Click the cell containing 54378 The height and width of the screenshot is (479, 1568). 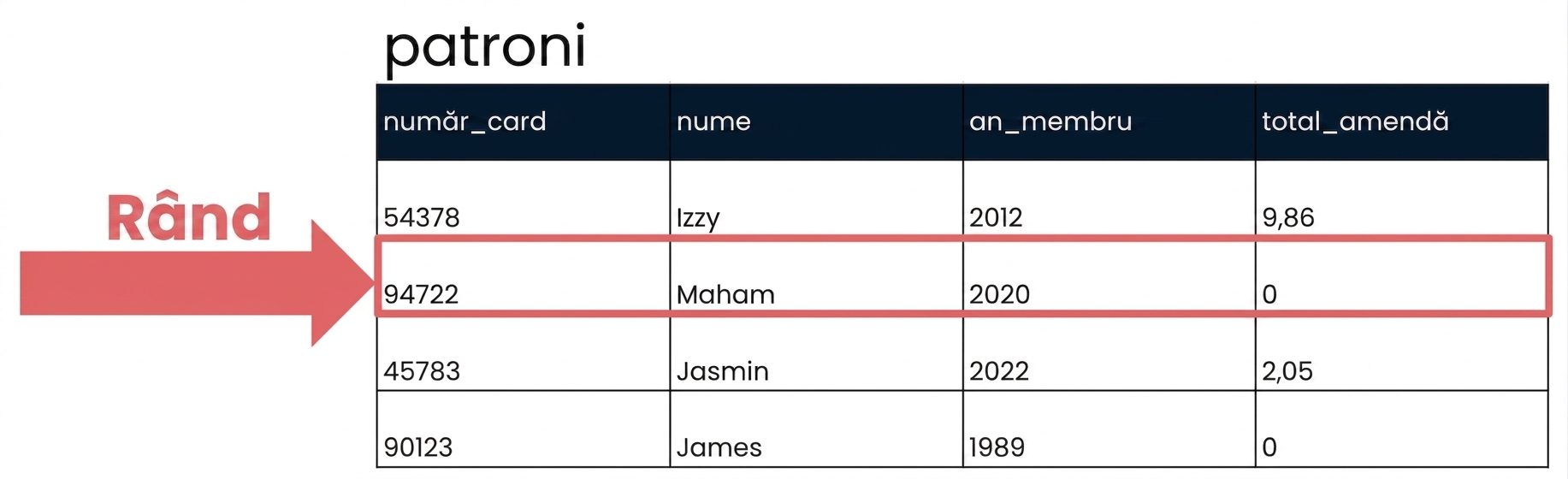click(524, 198)
